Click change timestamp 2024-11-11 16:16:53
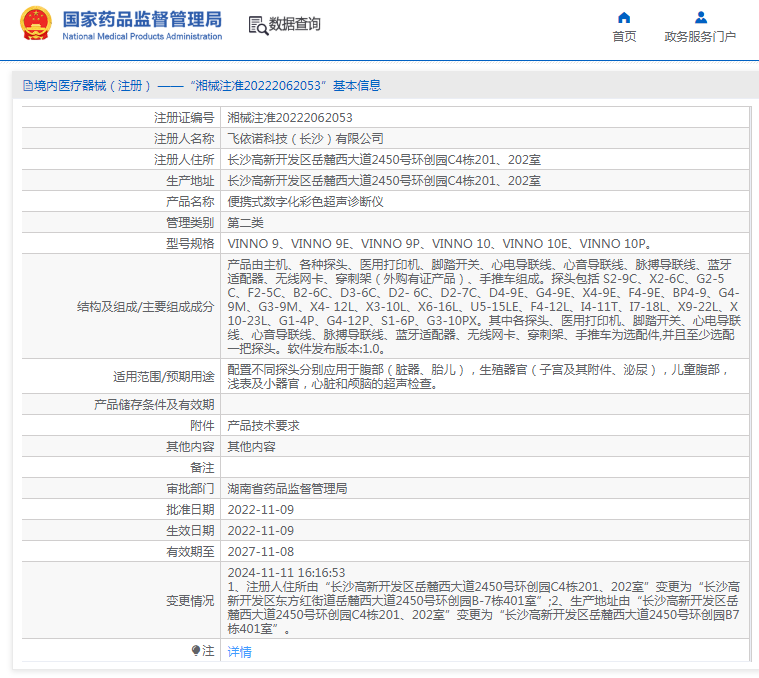Viewport: 759px width, 678px height. point(286,573)
